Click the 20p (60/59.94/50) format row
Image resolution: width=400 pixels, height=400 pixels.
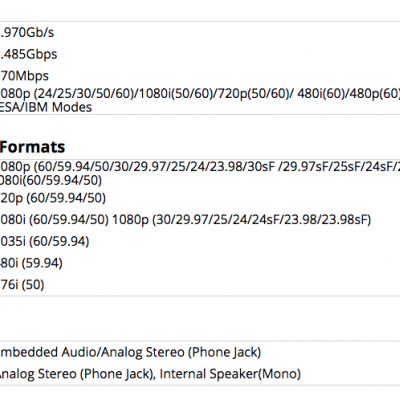53,198
